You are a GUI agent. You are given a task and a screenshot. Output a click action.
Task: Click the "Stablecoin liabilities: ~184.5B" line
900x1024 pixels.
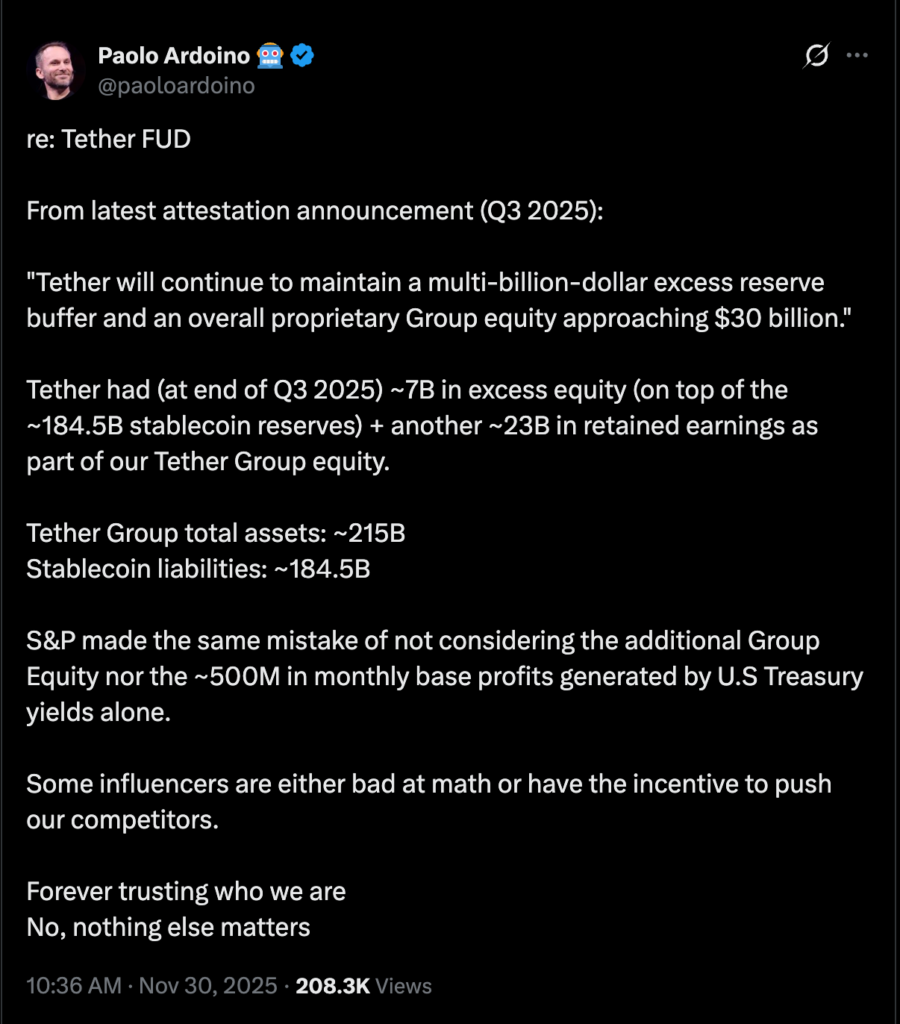(198, 570)
